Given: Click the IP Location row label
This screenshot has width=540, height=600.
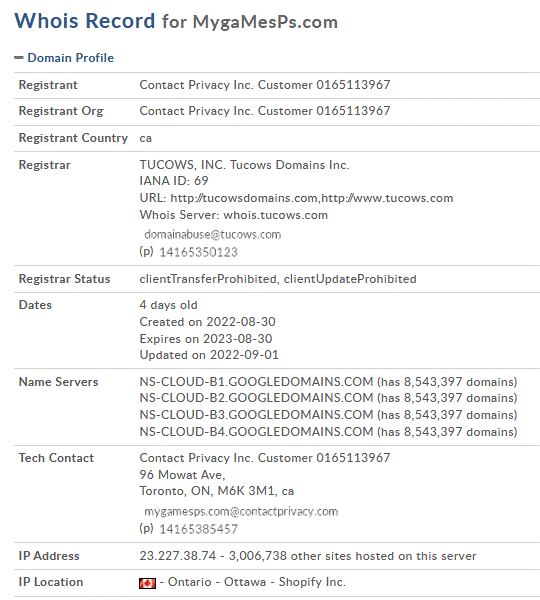Looking at the screenshot, I should pyautogui.click(x=51, y=582).
